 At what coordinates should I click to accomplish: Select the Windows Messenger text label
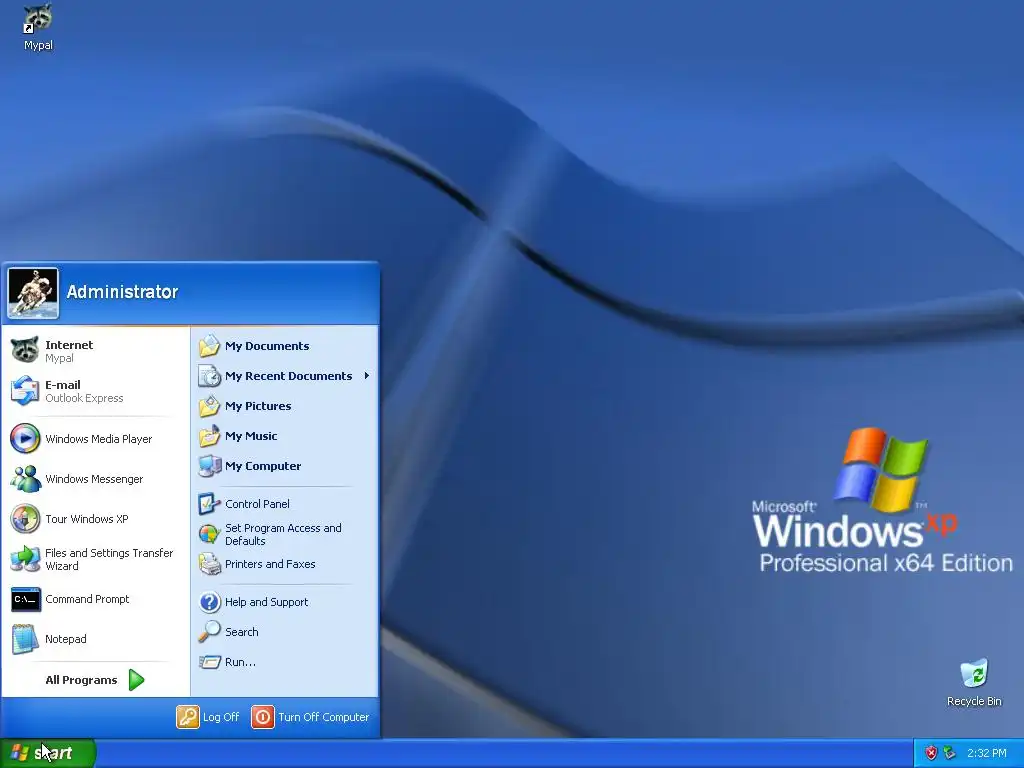tap(94, 479)
